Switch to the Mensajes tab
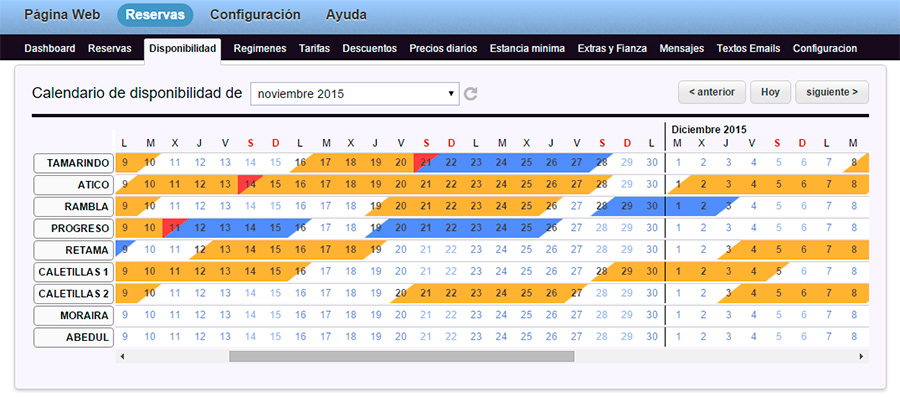This screenshot has width=900, height=397. [682, 49]
